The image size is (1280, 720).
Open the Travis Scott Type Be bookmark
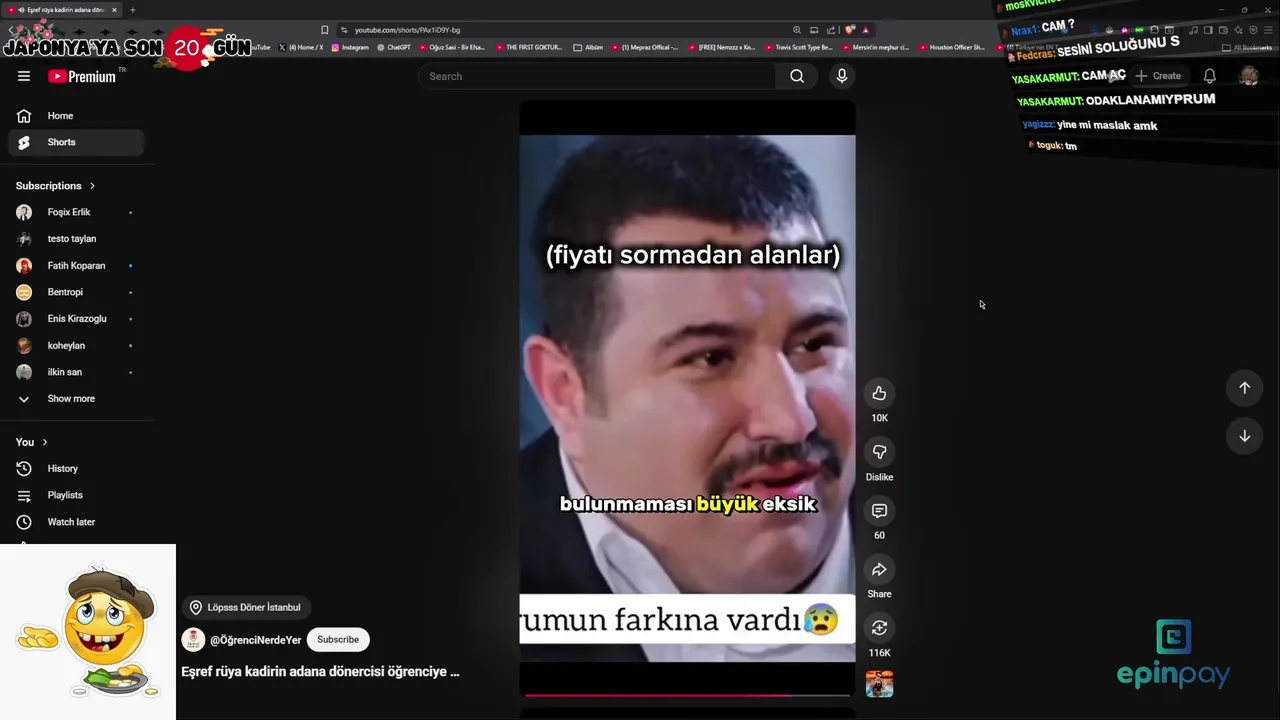tap(798, 47)
